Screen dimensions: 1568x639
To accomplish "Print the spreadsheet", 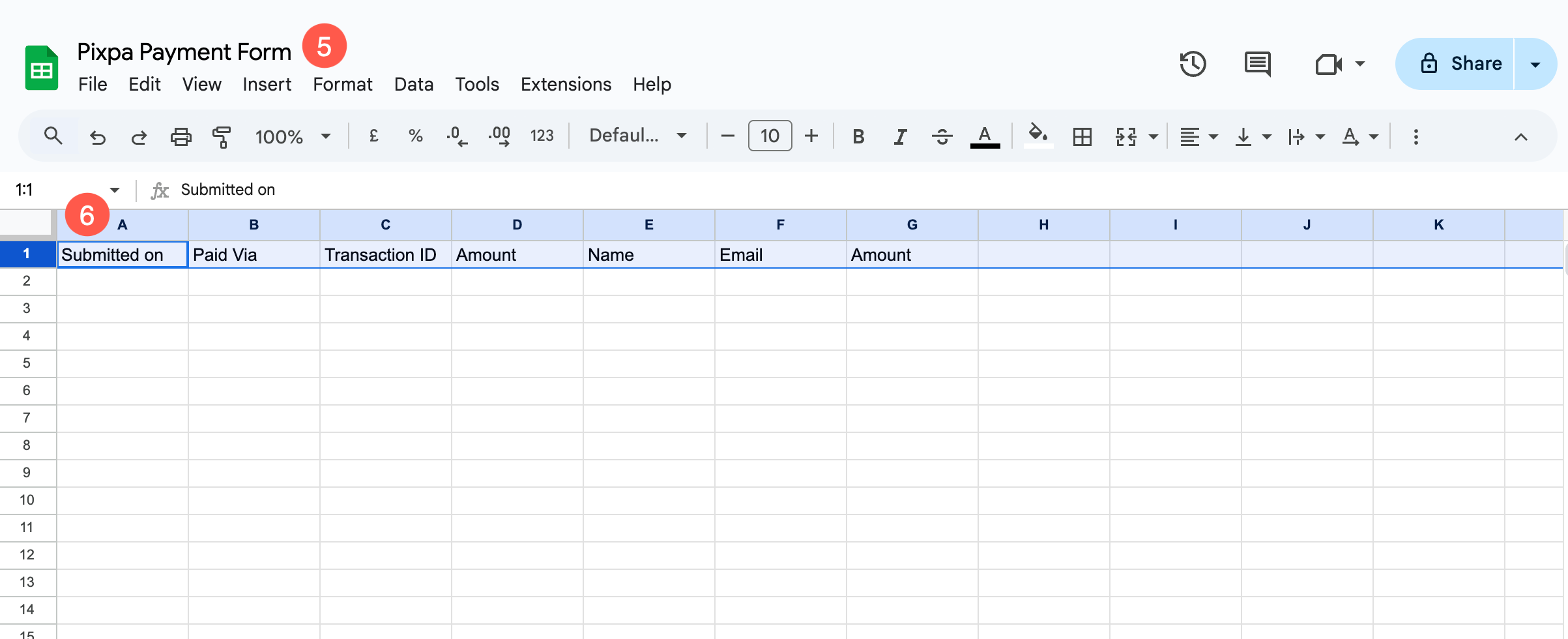I will 181,137.
